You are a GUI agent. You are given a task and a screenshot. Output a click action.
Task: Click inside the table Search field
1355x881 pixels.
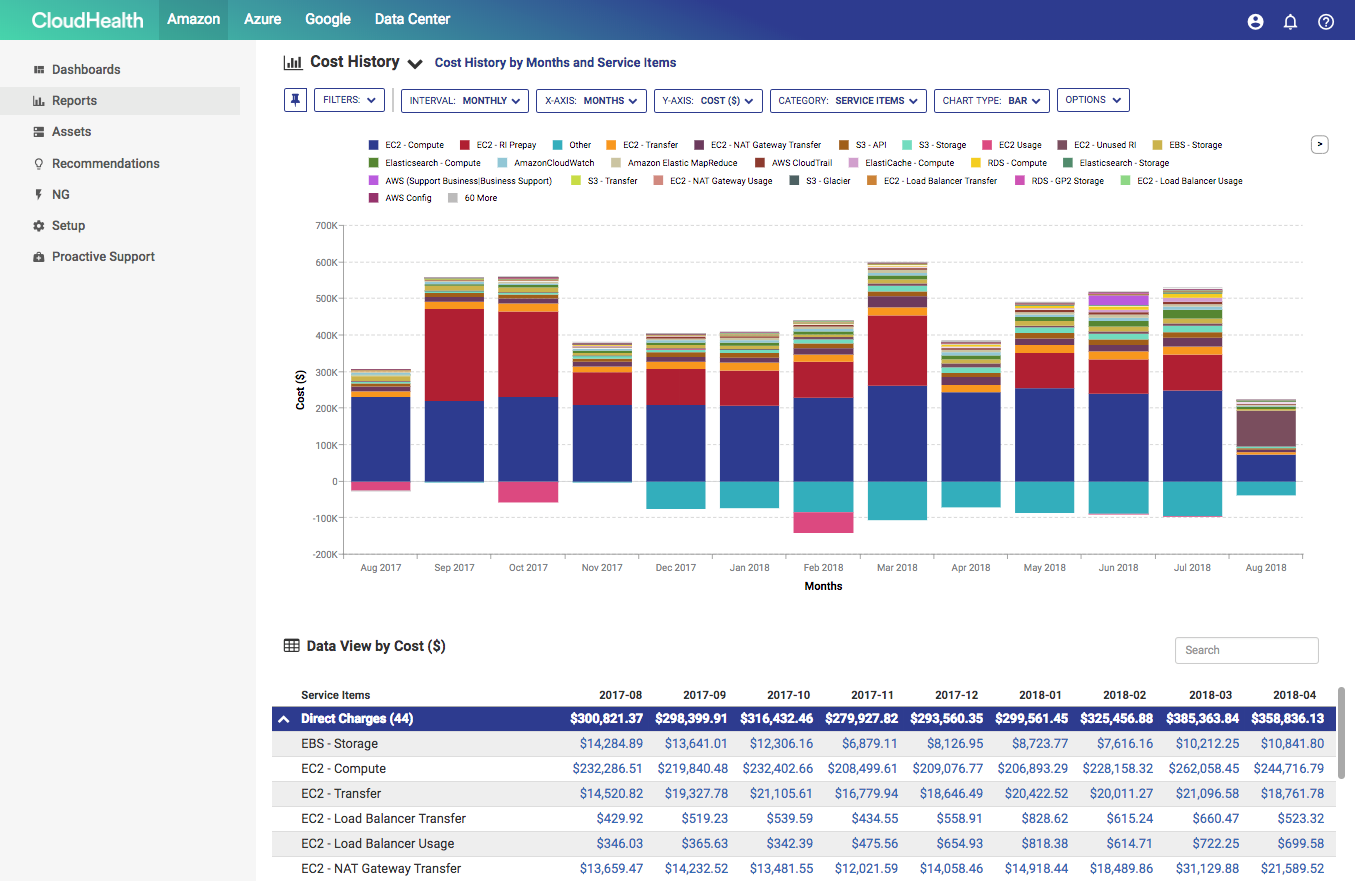pyautogui.click(x=1246, y=650)
